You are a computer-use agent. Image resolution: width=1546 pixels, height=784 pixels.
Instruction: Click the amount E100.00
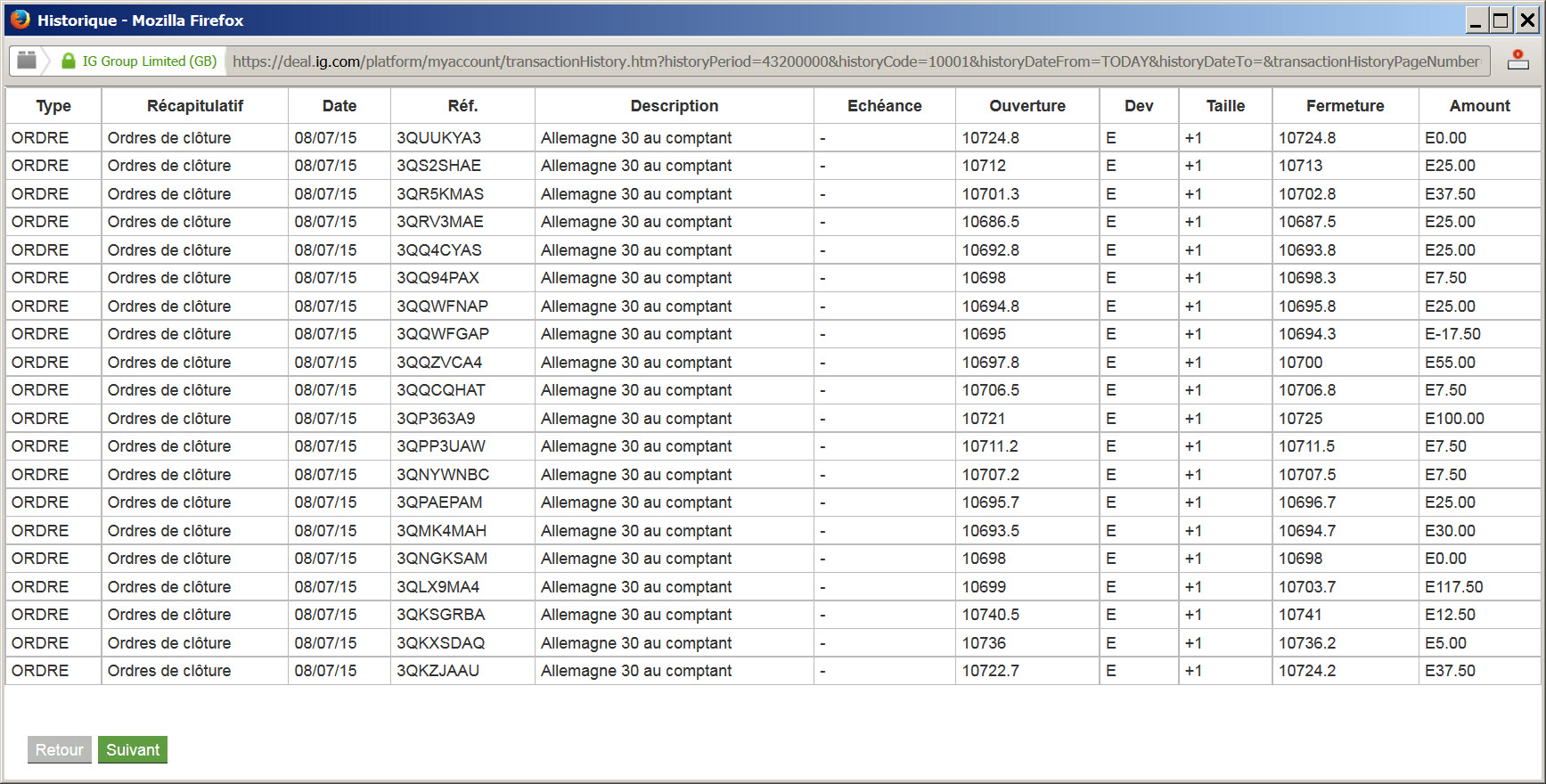click(1454, 419)
